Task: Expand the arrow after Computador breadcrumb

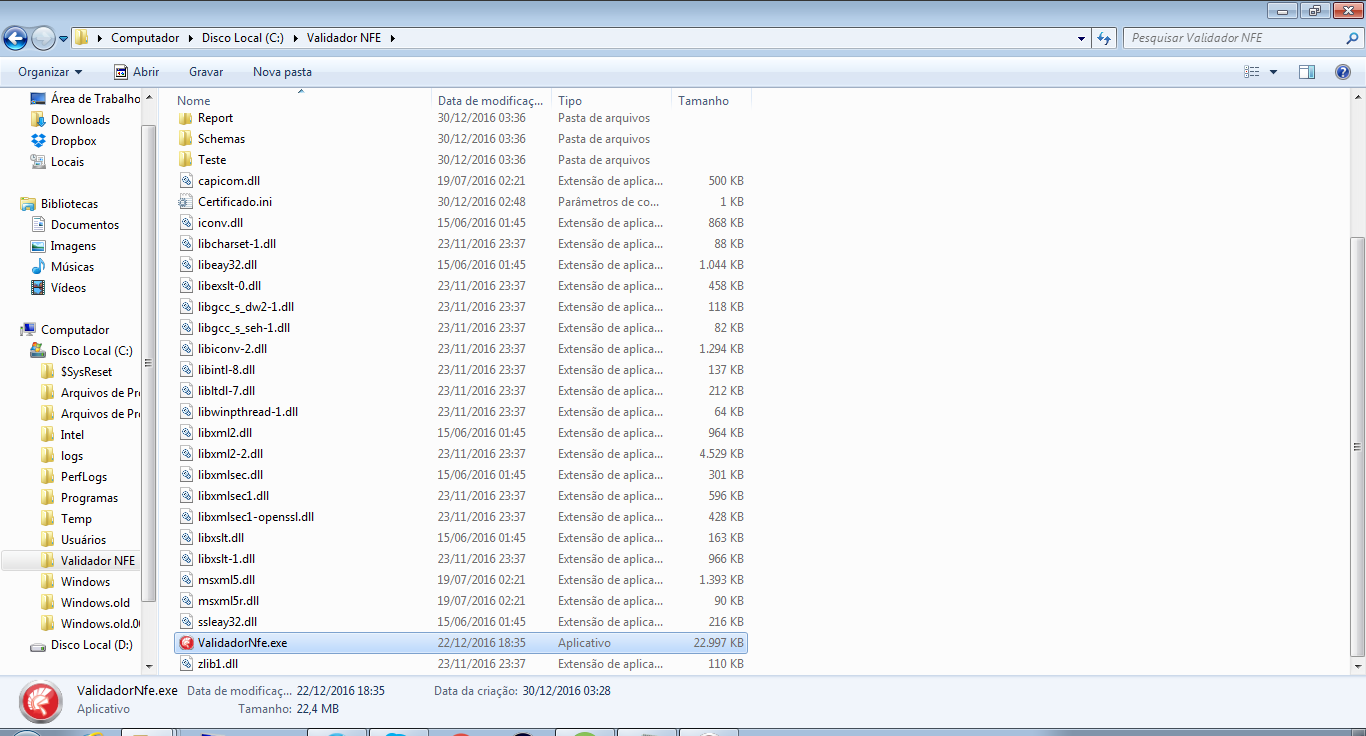Action: (x=190, y=38)
